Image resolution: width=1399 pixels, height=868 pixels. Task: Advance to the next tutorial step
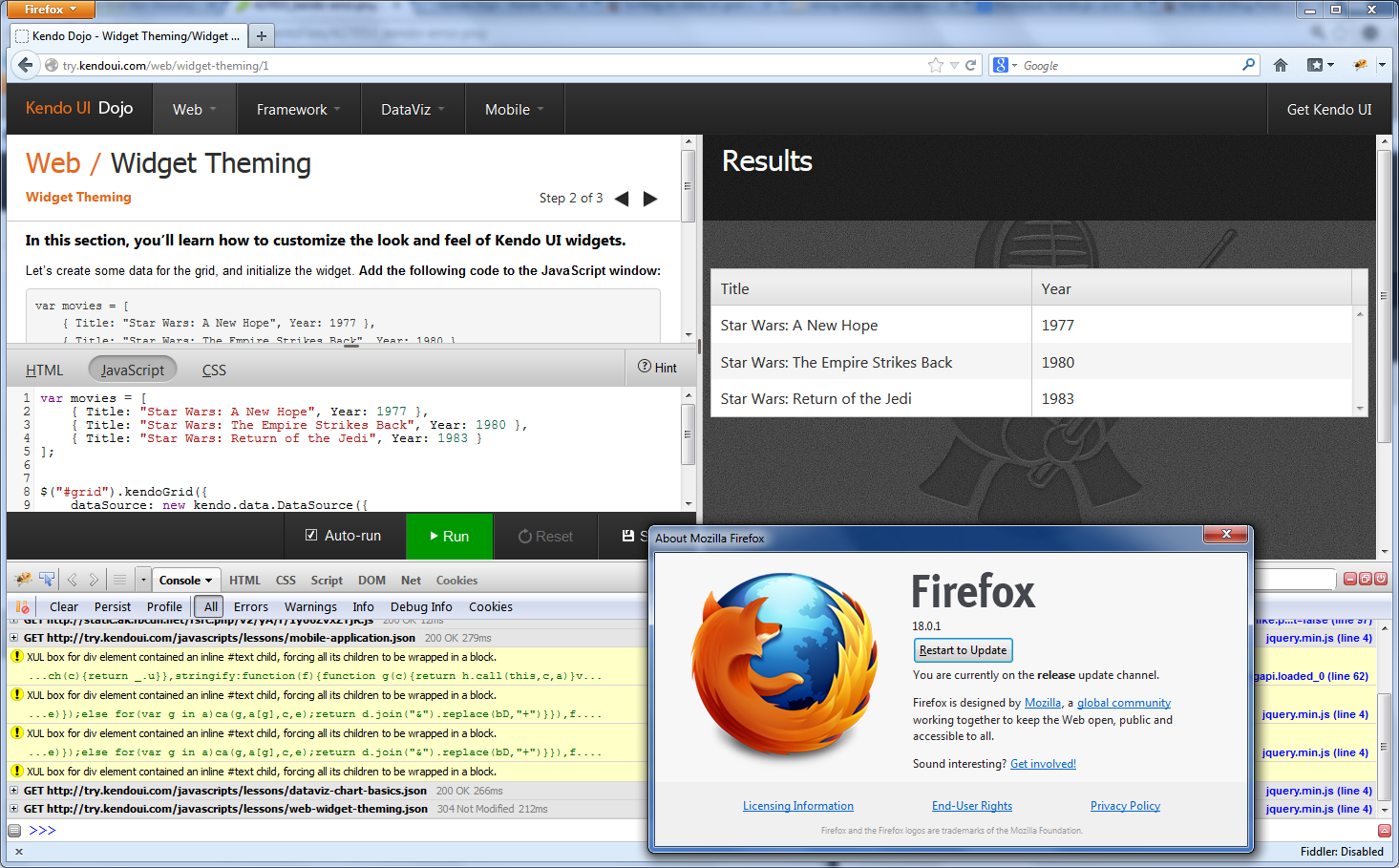(x=650, y=199)
